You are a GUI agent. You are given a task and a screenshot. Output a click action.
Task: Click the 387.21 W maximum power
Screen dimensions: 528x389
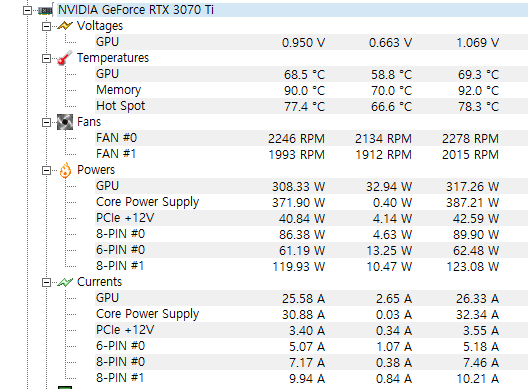coord(472,203)
